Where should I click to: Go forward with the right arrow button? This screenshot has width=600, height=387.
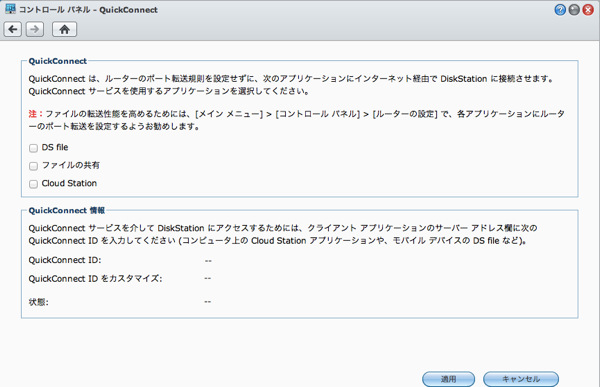(35, 29)
